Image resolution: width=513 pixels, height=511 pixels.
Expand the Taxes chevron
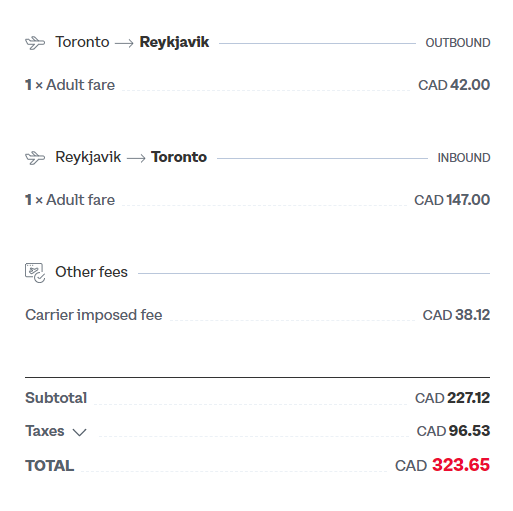click(x=80, y=432)
